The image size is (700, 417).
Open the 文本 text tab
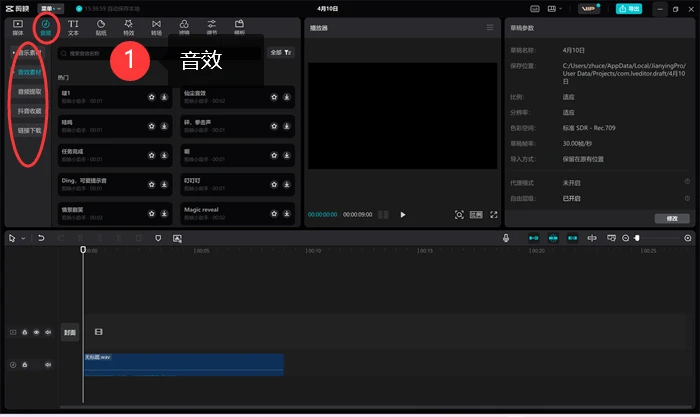pyautogui.click(x=73, y=27)
